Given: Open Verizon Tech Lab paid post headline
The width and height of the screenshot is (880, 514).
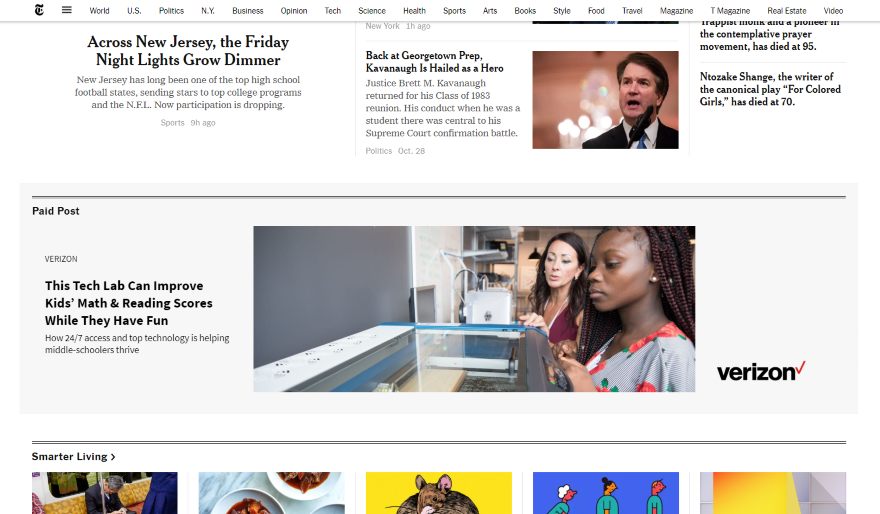Looking at the screenshot, I should [x=129, y=303].
